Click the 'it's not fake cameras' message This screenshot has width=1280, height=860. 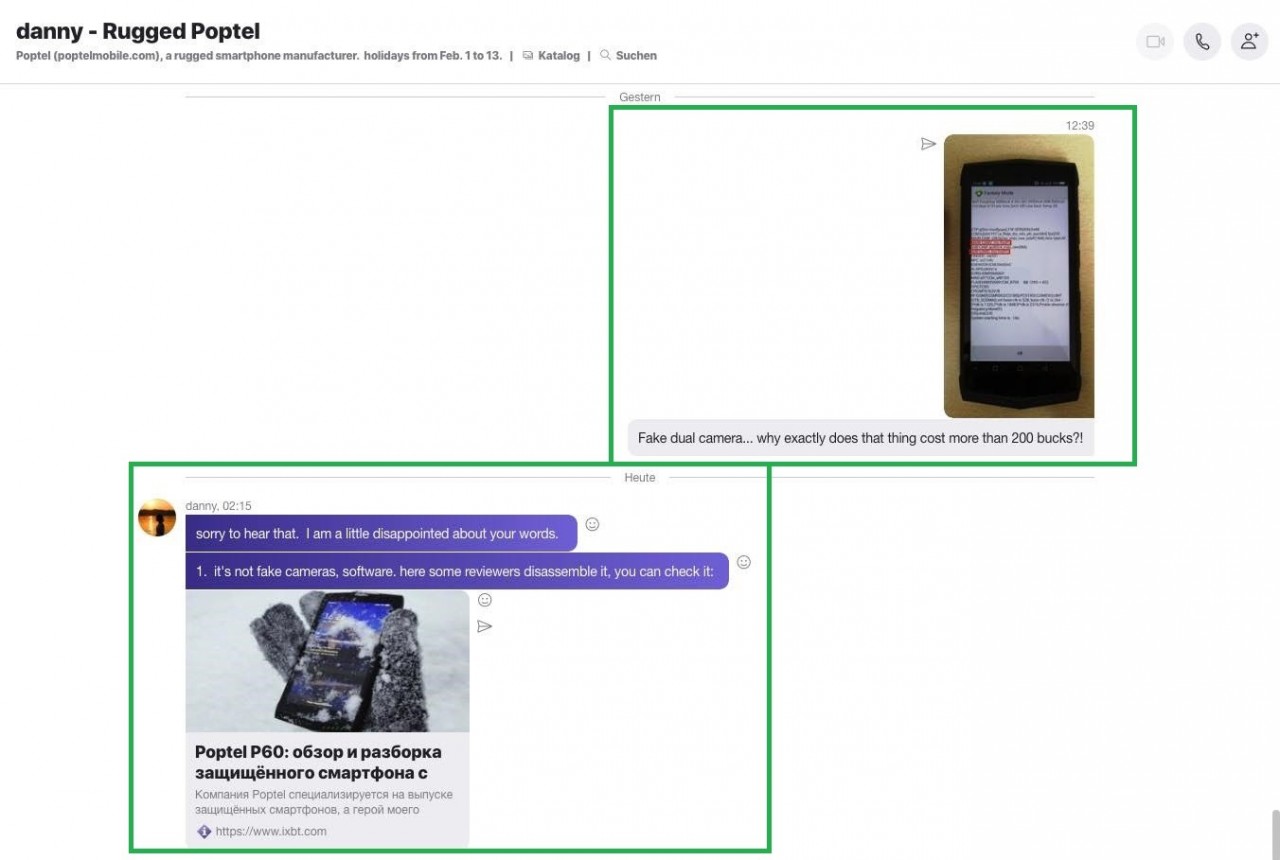coord(457,571)
